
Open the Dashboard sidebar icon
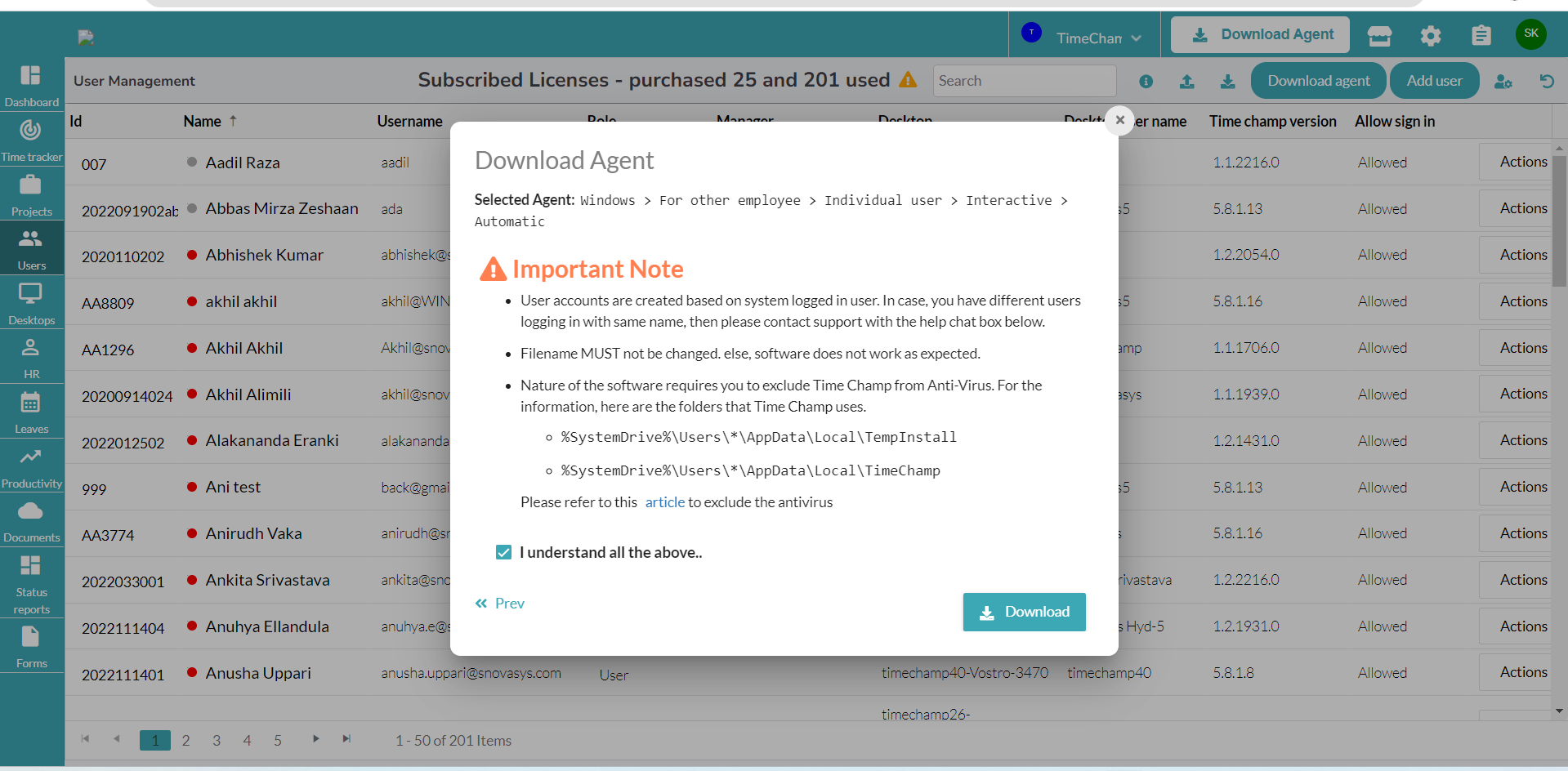31,85
